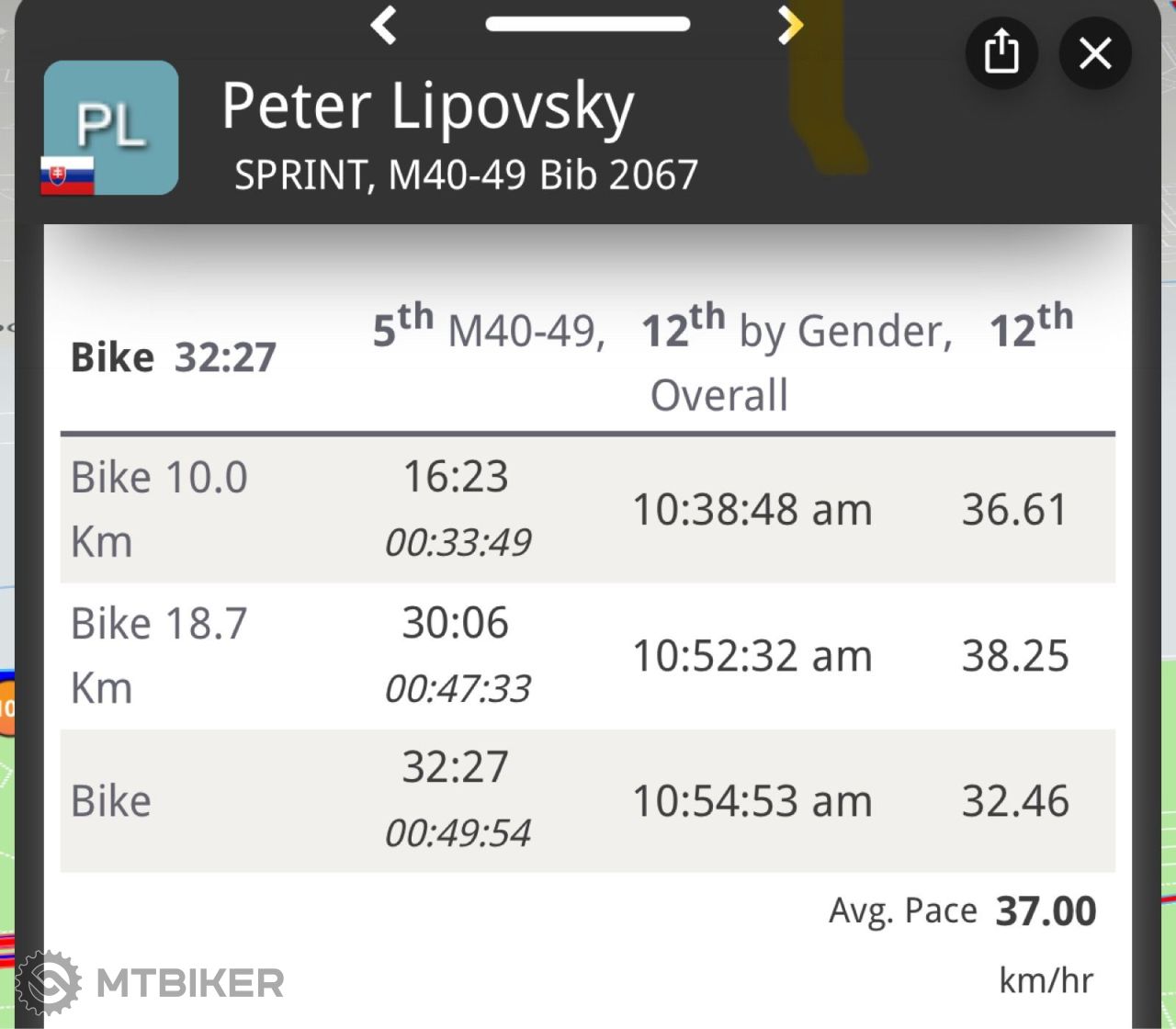Viewport: 1176px width, 1029px height.
Task: Tap the 38.25 speed value
Action: 1015,656
